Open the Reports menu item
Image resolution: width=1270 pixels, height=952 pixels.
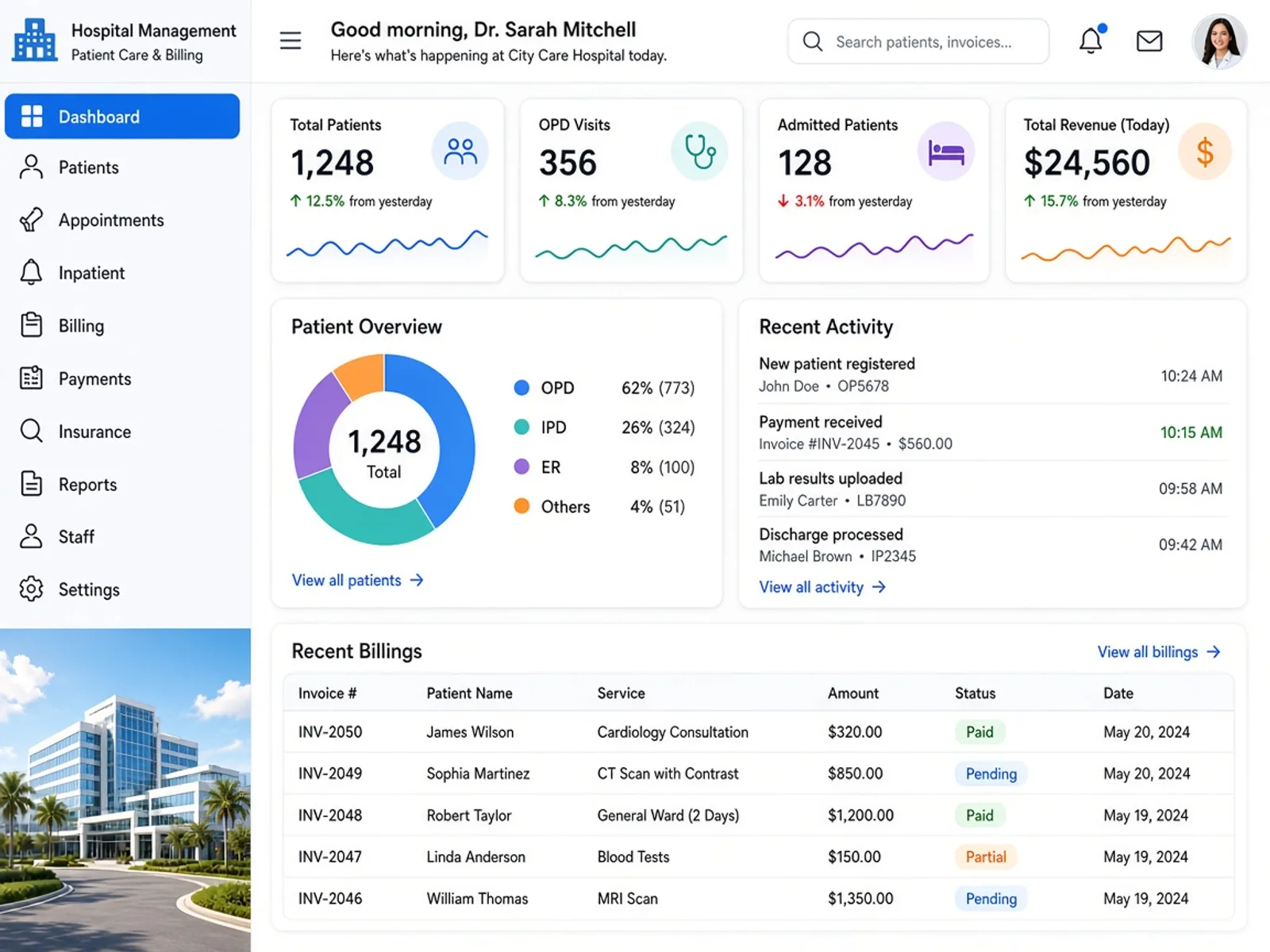pyautogui.click(x=122, y=484)
